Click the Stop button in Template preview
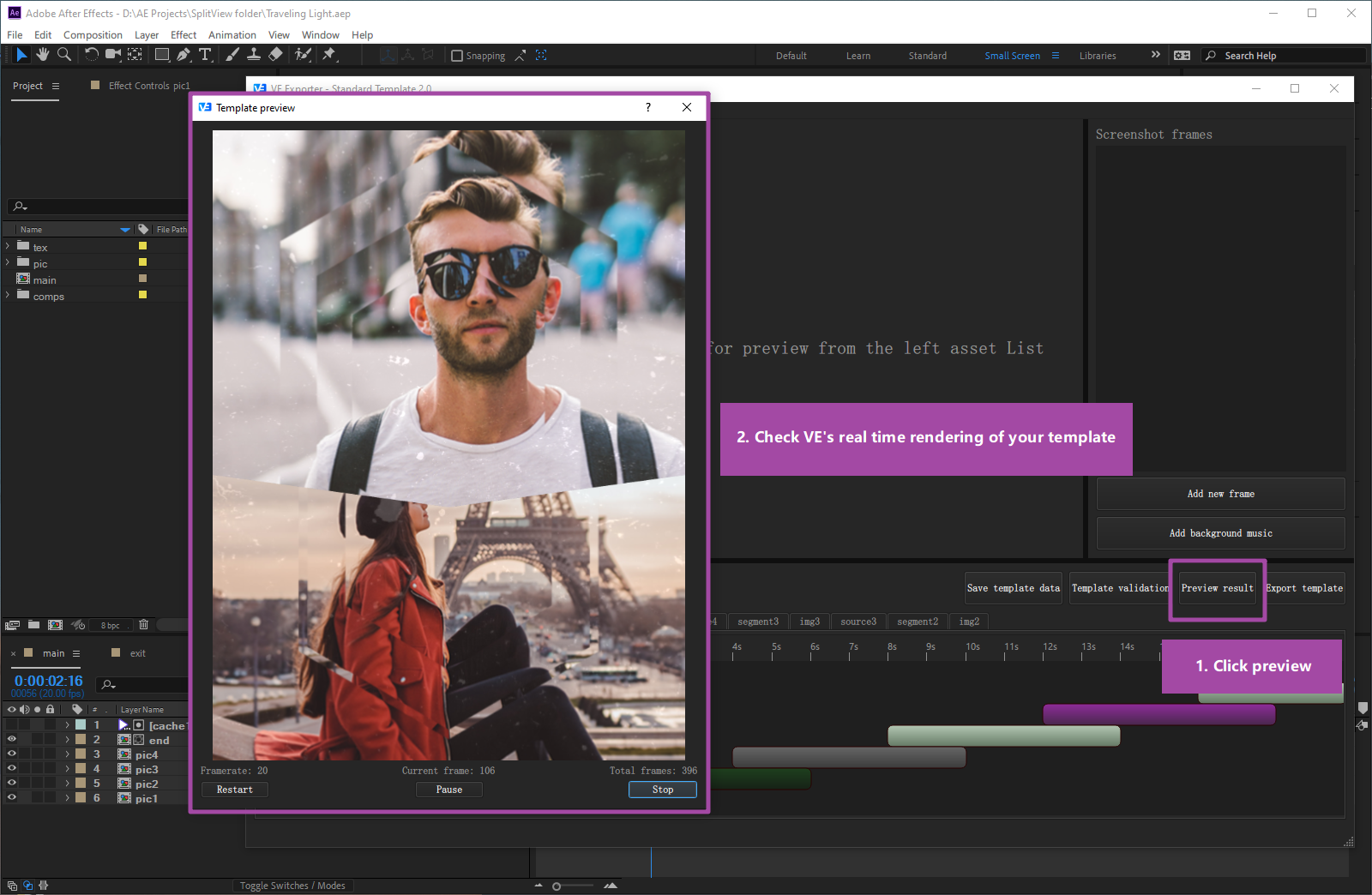This screenshot has width=1372, height=895. point(663,790)
